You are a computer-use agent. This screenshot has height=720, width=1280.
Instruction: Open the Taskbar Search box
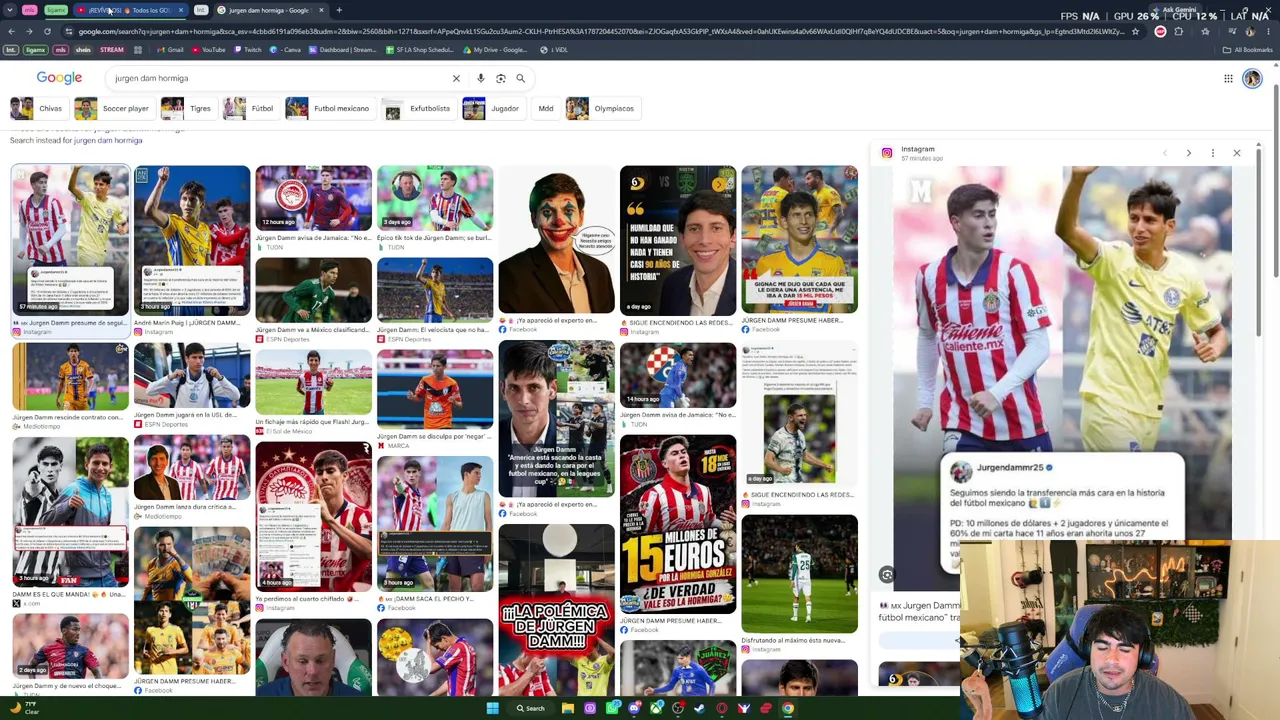point(531,708)
